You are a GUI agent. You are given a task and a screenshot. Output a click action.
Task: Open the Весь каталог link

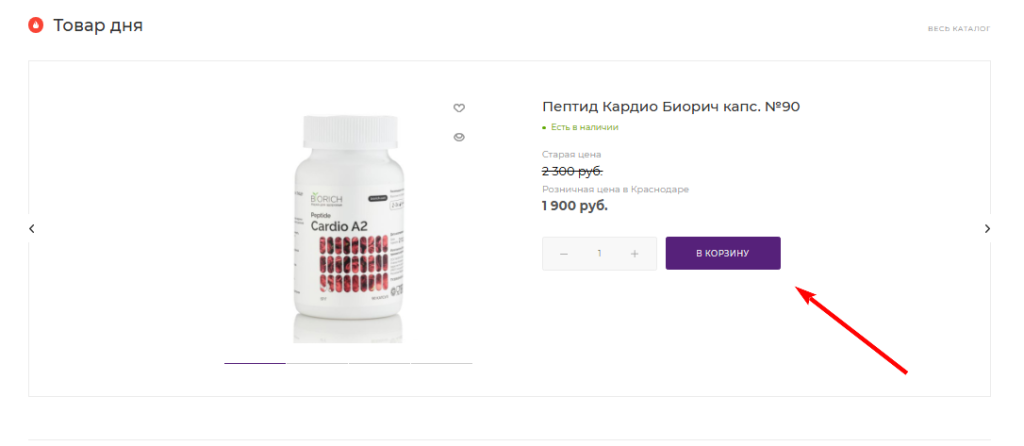[958, 28]
